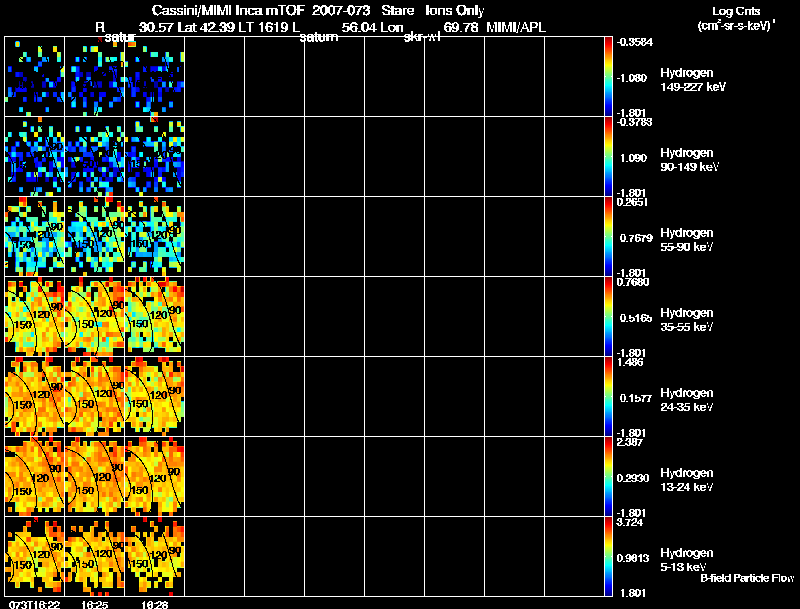800x609 pixels.
Task: Click the 'Hydrogen 55-90 keV' row label
Action: click(687, 240)
